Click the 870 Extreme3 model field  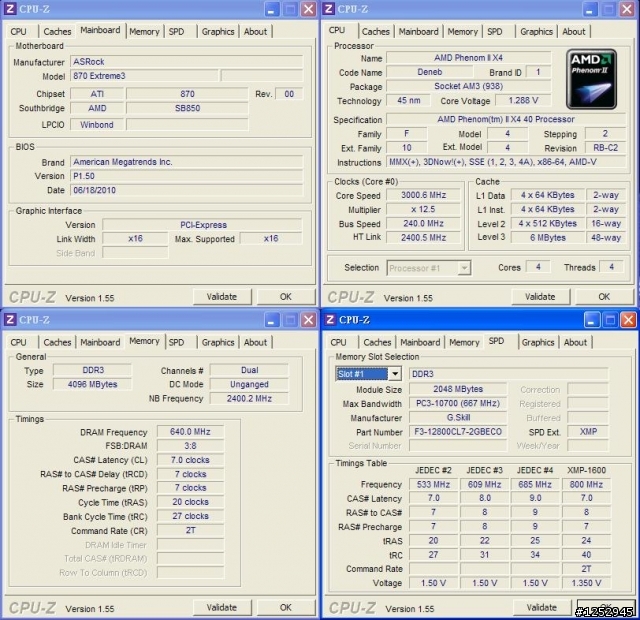[144, 76]
